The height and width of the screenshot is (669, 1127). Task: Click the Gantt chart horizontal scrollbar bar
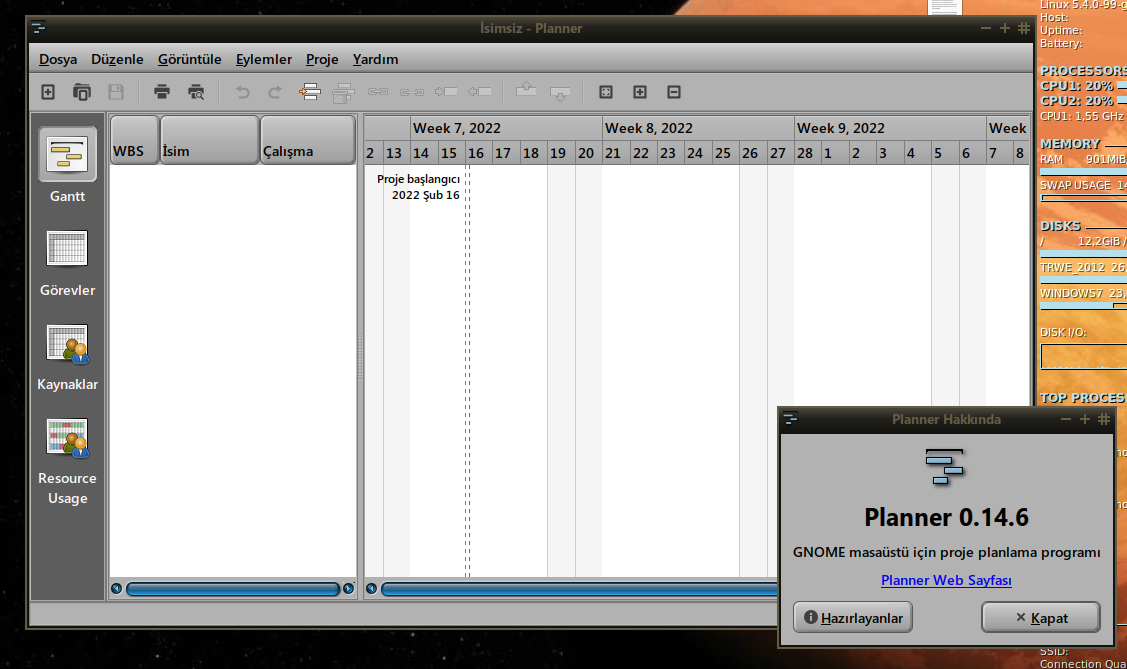(x=579, y=589)
